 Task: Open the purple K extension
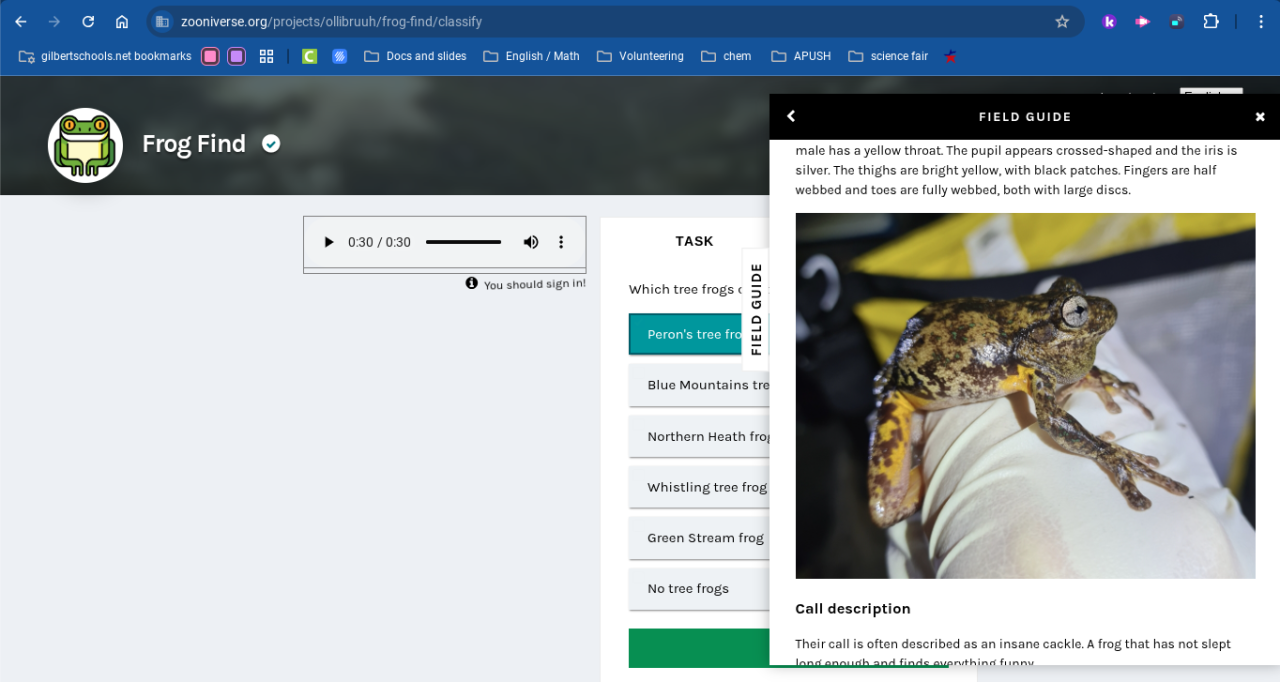click(1109, 21)
